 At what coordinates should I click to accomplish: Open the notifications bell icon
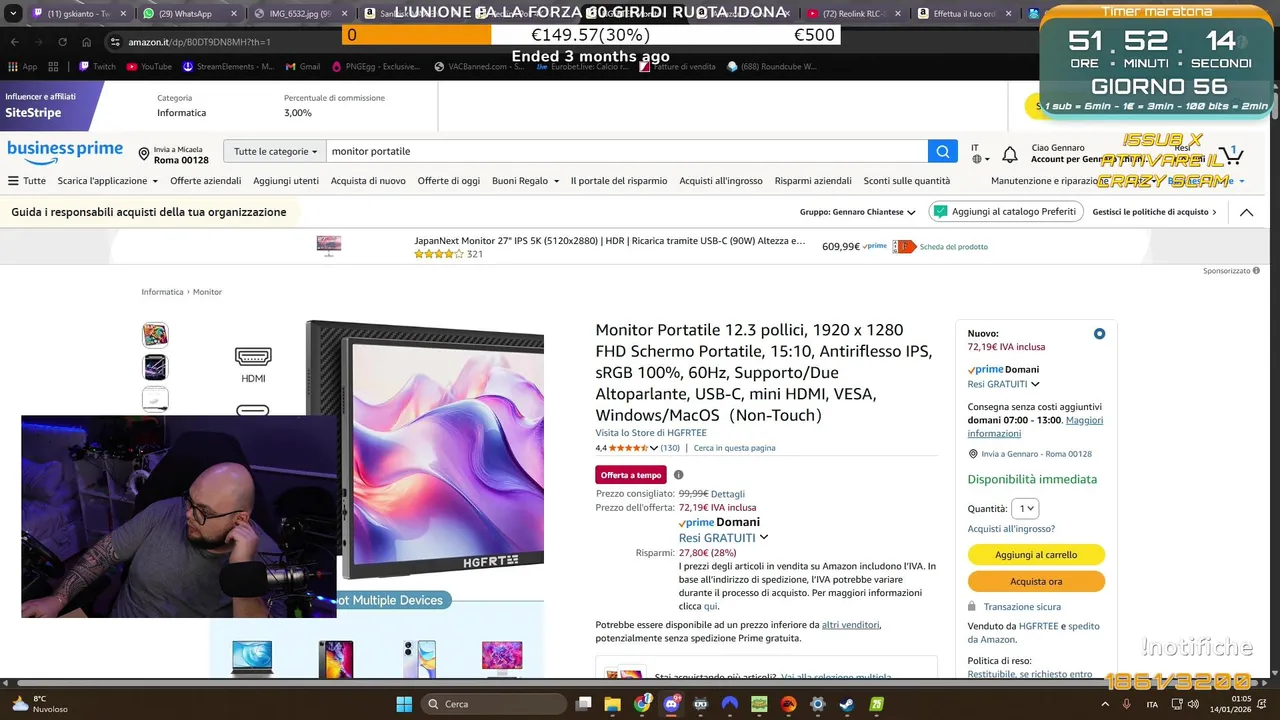pyautogui.click(x=1010, y=154)
